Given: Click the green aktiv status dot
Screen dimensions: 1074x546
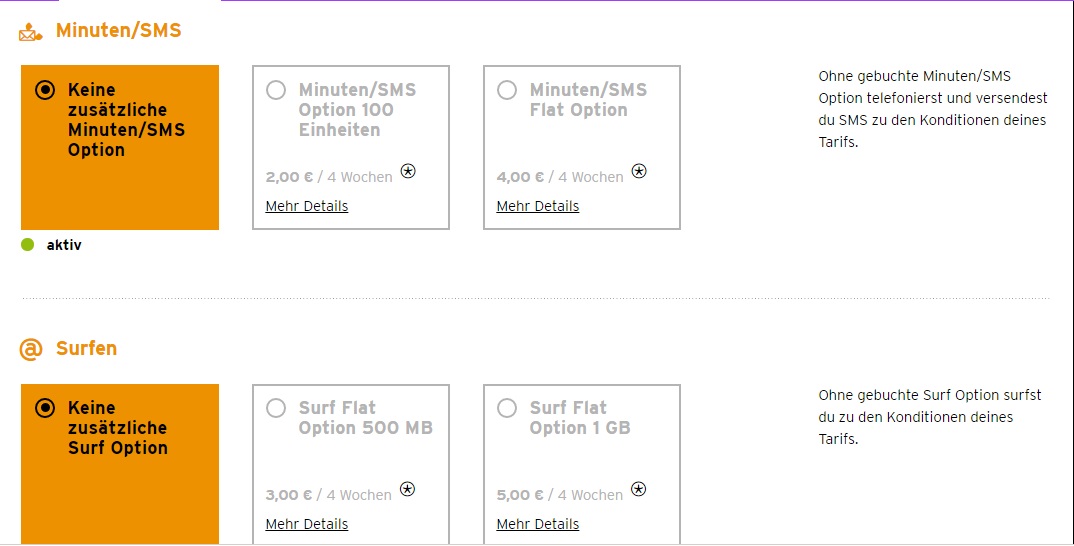Looking at the screenshot, I should tap(28, 244).
